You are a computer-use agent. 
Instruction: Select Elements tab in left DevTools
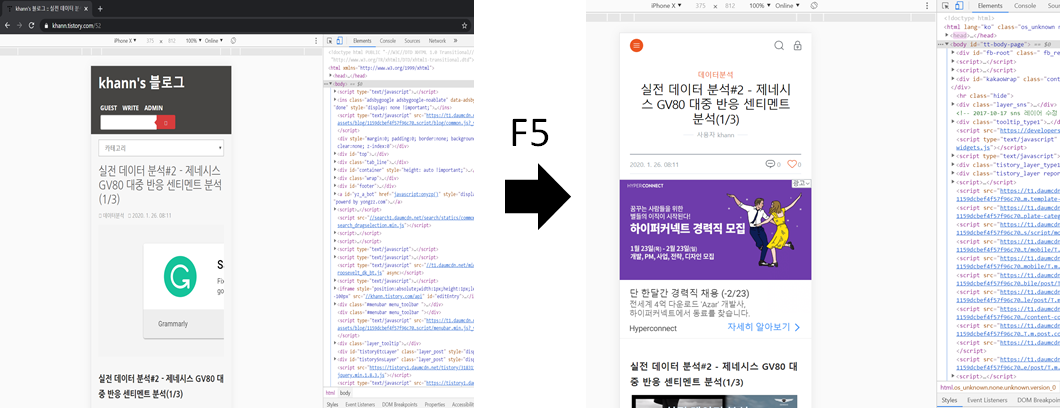pos(362,41)
